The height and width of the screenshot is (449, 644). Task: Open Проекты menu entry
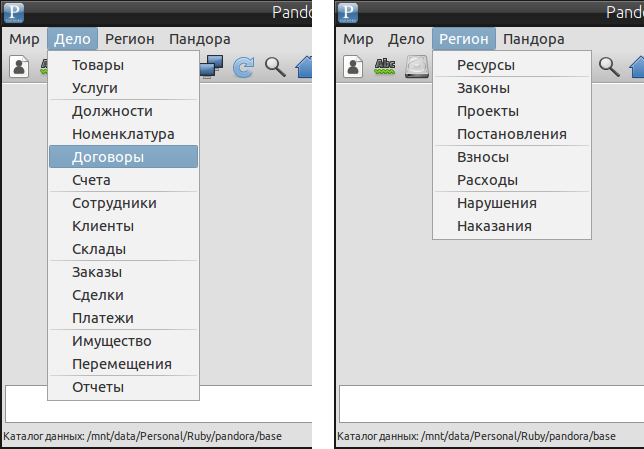click(512, 111)
